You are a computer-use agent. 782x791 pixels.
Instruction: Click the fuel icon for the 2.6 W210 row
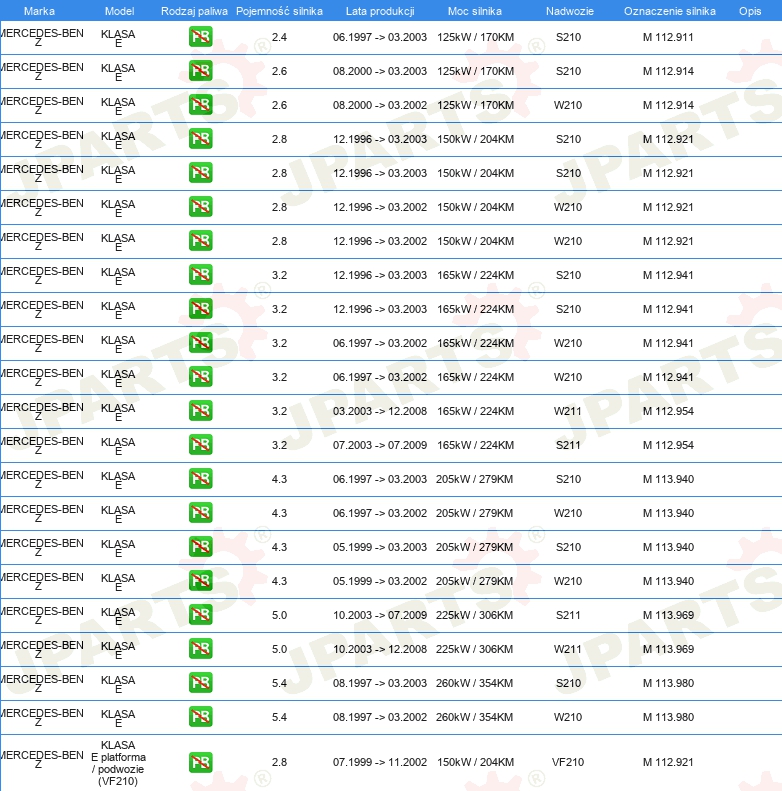200,106
